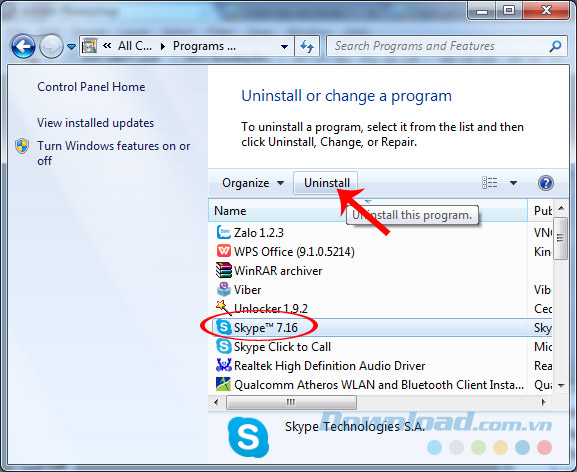Select WPS Office (9.1.0.5214) entry

tap(294, 252)
